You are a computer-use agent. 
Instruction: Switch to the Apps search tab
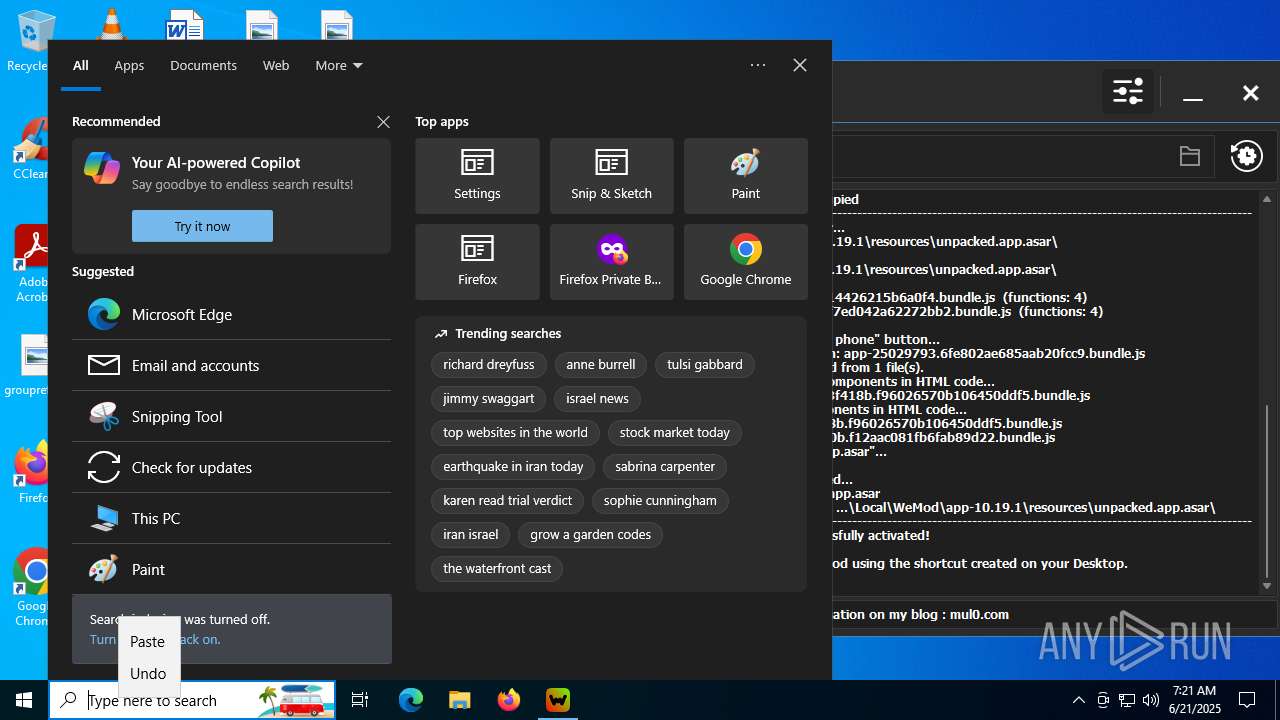[x=129, y=65]
